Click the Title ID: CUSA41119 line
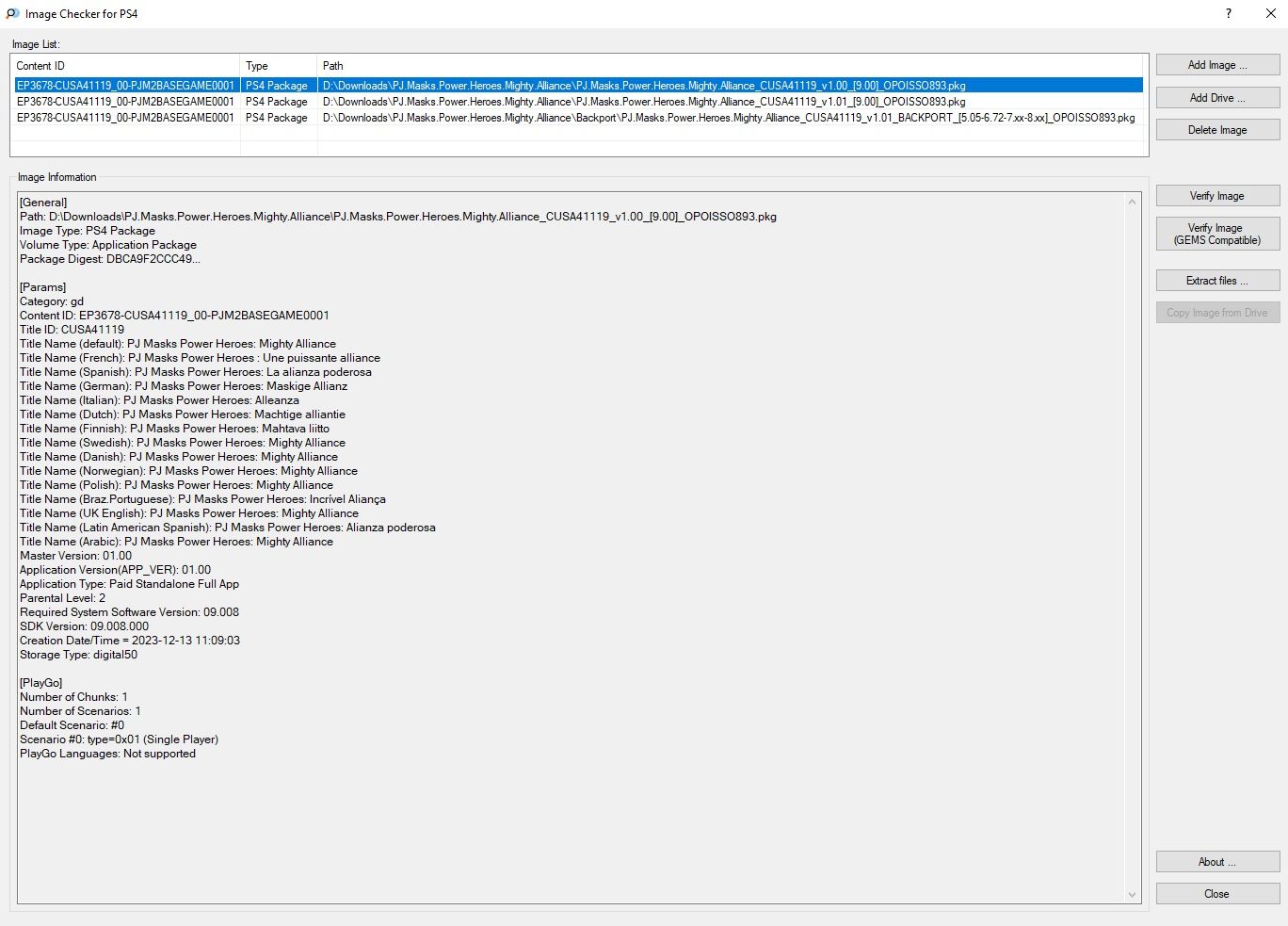 [x=72, y=330]
